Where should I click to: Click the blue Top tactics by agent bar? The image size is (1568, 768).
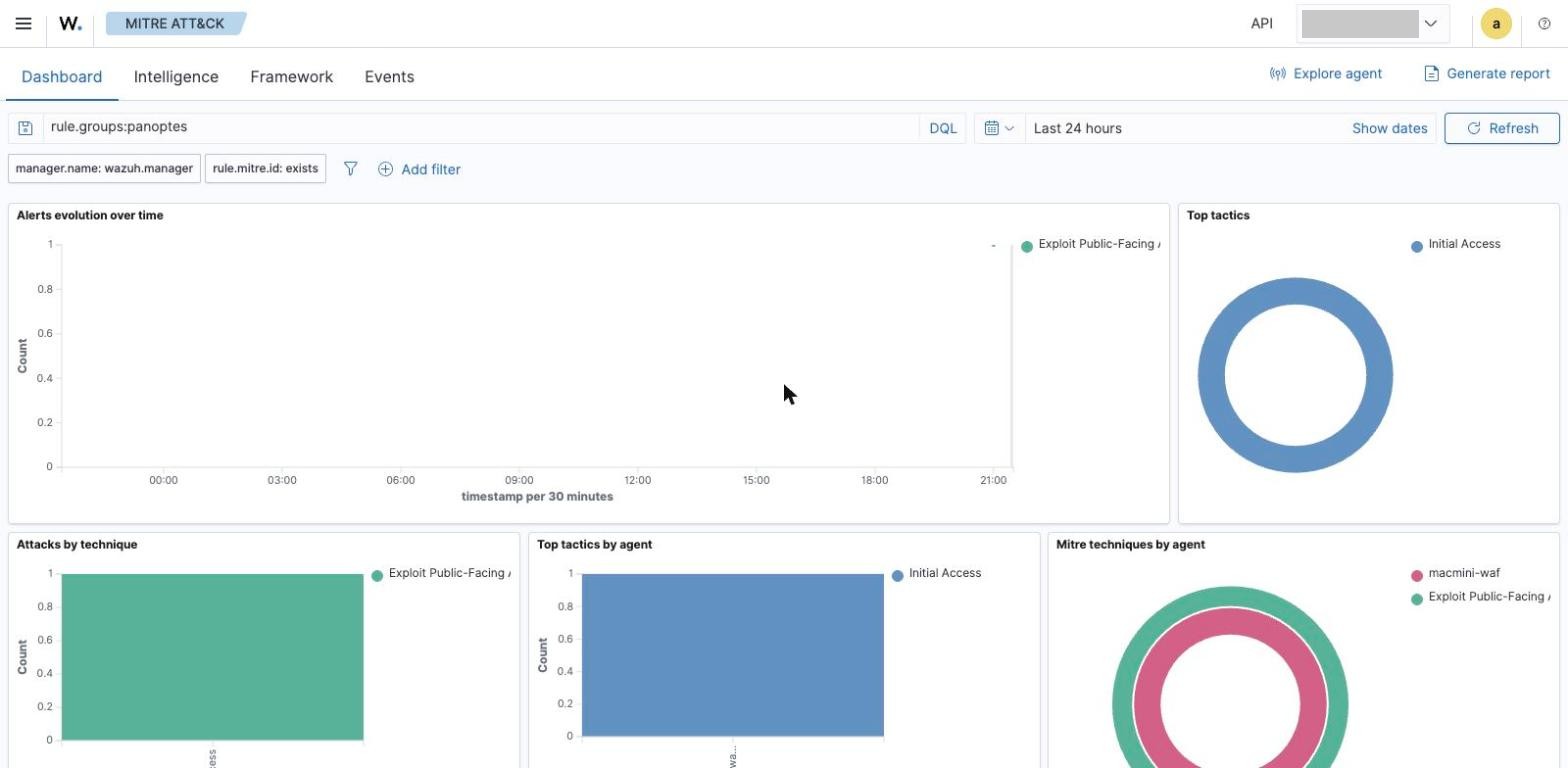click(x=732, y=655)
